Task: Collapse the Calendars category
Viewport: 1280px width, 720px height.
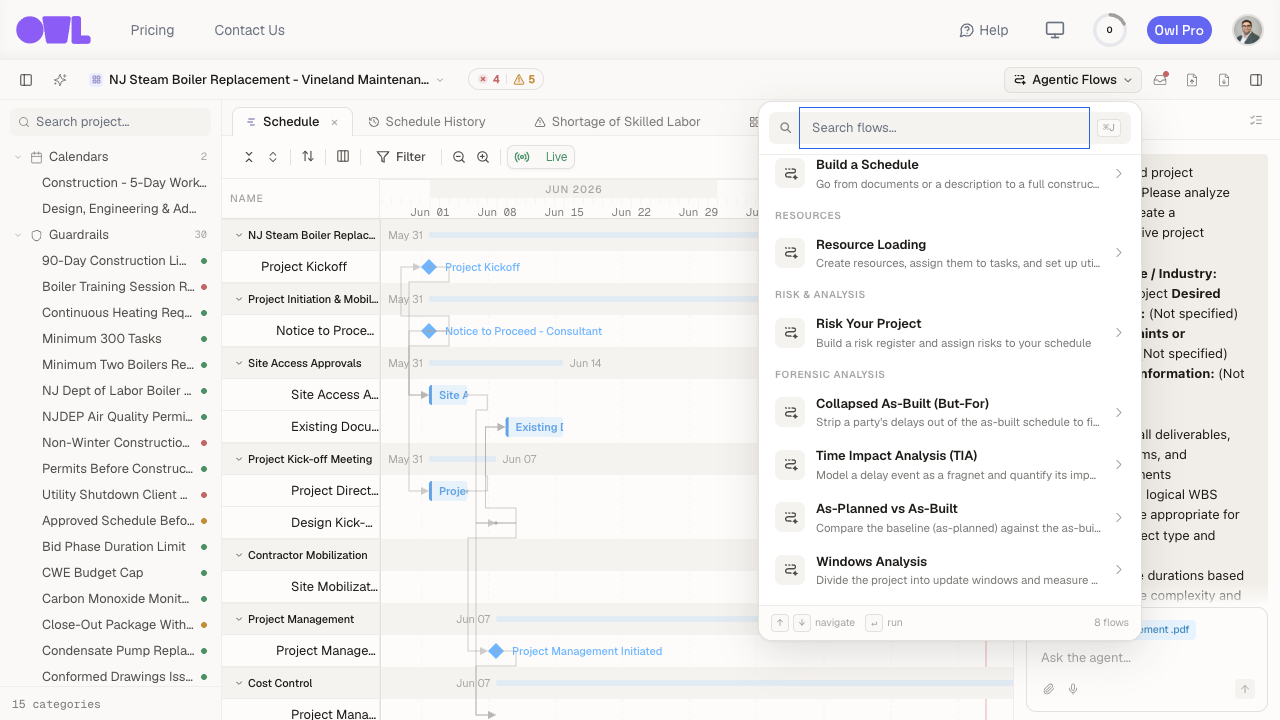Action: [x=18, y=157]
